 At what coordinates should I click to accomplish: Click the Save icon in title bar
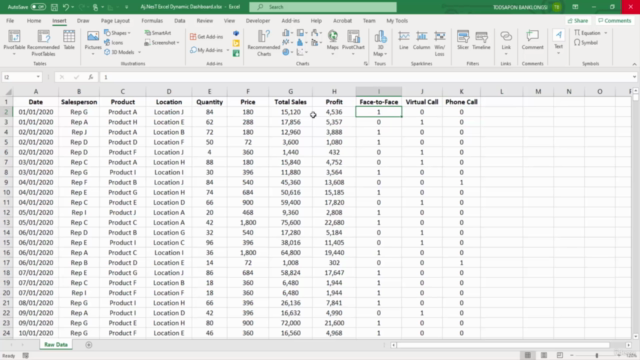click(54, 7)
